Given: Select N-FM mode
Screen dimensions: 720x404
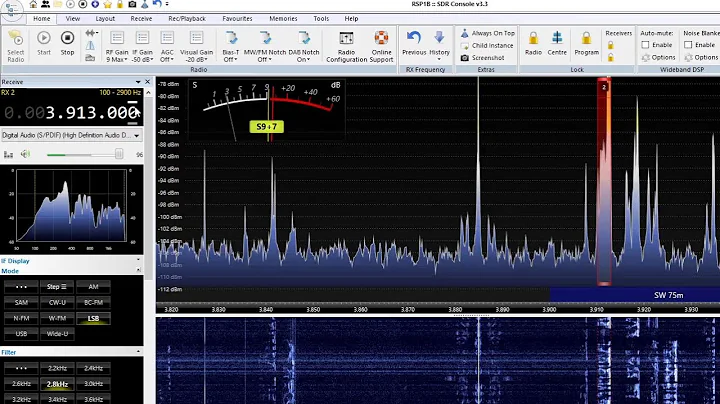Looking at the screenshot, I should (x=21, y=318).
